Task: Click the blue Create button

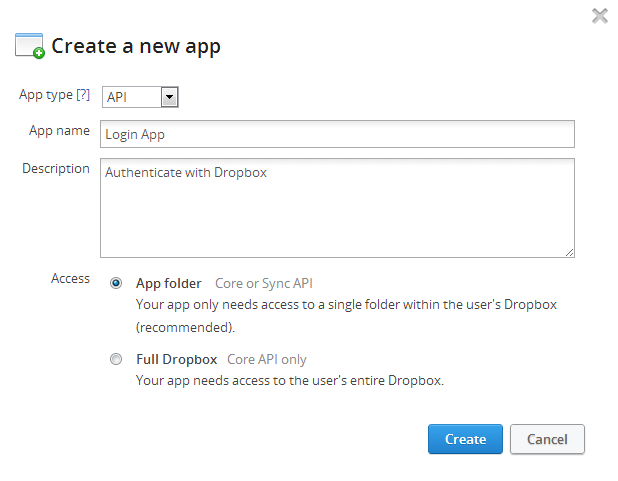Action: coord(465,439)
